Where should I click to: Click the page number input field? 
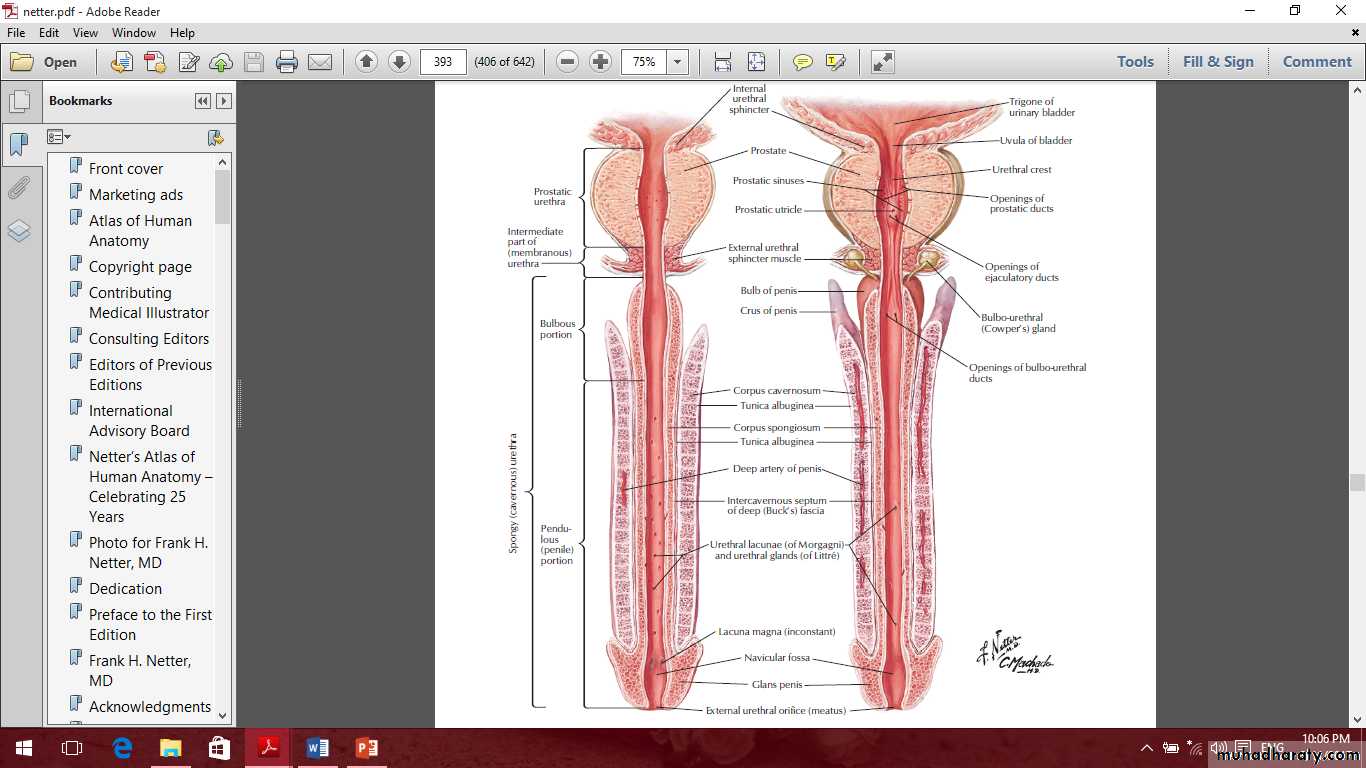click(443, 62)
